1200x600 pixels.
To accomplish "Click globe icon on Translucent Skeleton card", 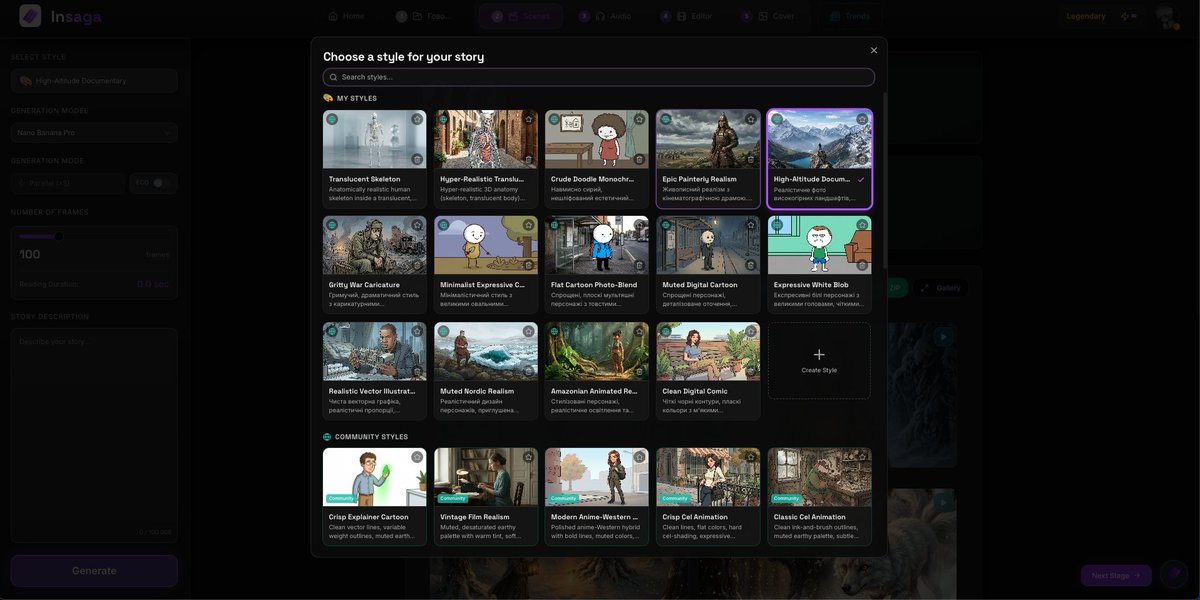I will point(332,119).
